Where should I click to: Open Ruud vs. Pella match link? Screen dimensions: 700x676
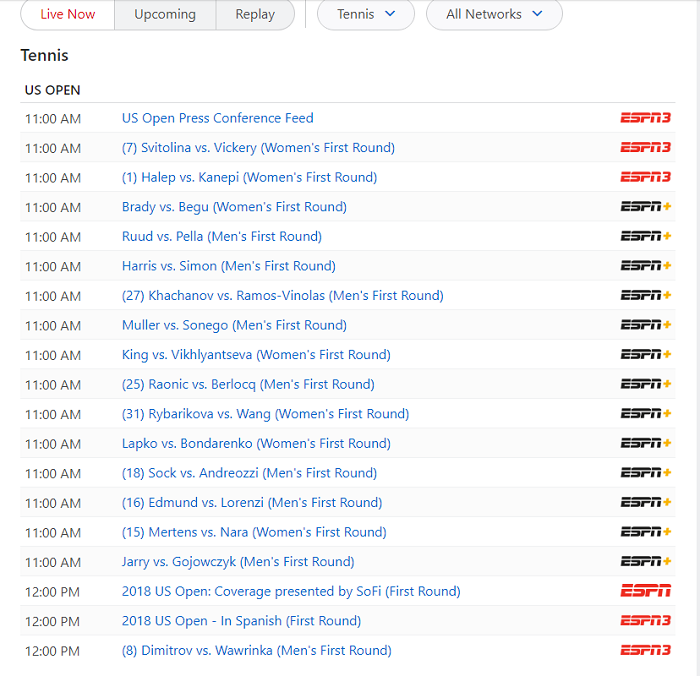(x=221, y=236)
